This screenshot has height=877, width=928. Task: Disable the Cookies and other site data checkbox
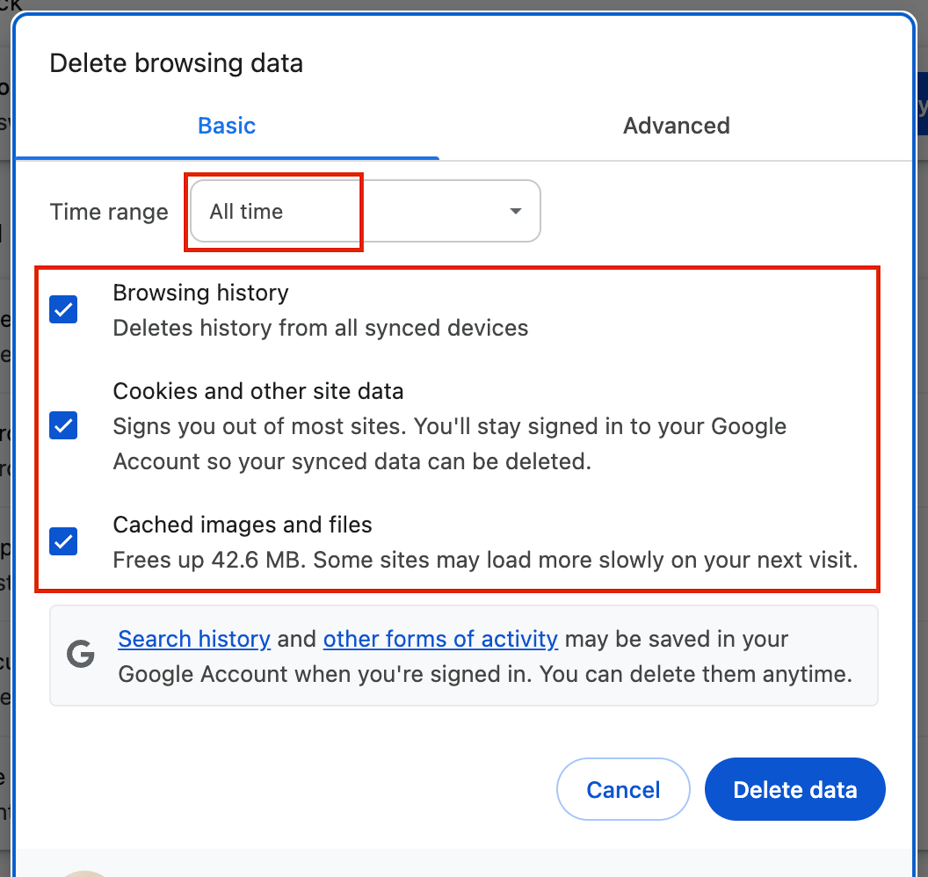click(63, 426)
